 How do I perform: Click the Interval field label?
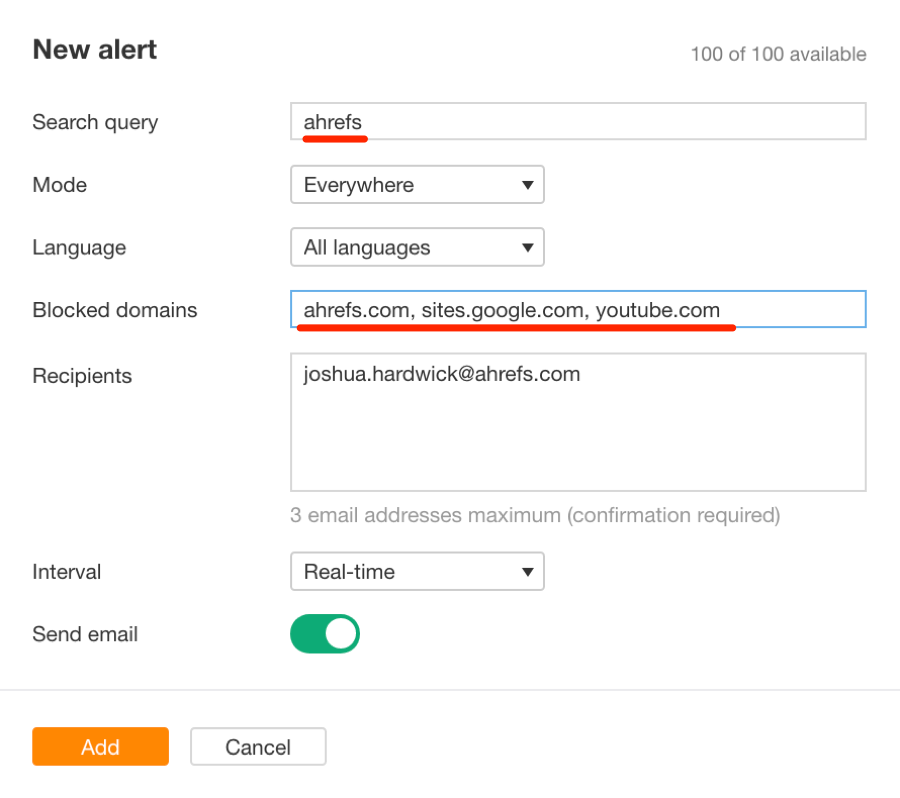click(x=67, y=572)
